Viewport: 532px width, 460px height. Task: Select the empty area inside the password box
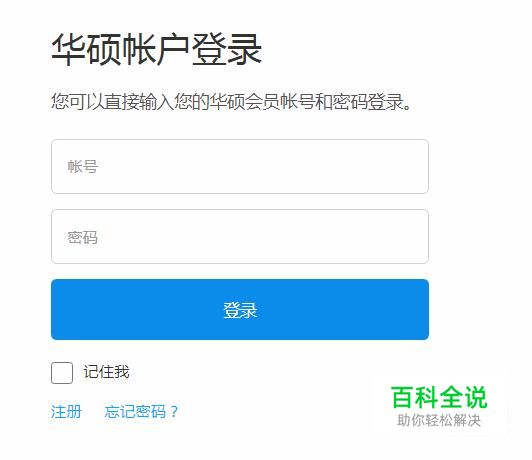[263, 236]
